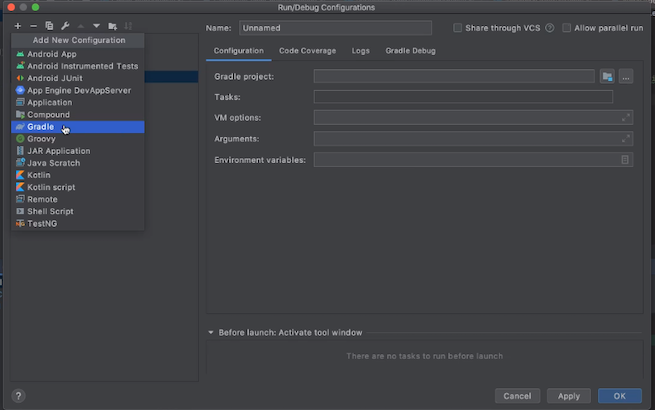Click into the Tasks input field

pos(463,97)
